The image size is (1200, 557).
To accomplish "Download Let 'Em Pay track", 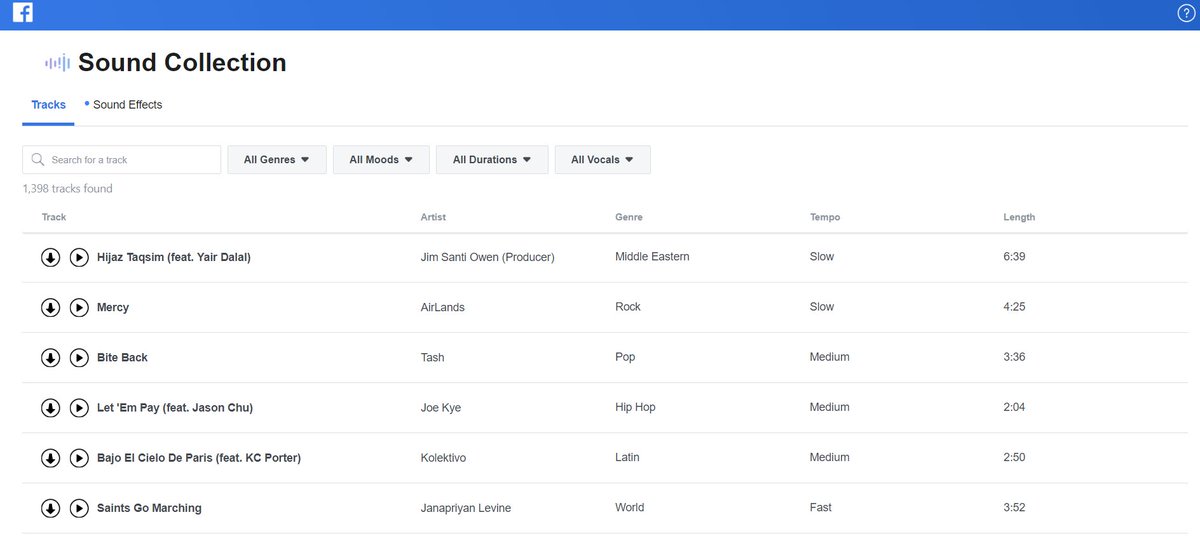I will coord(50,407).
